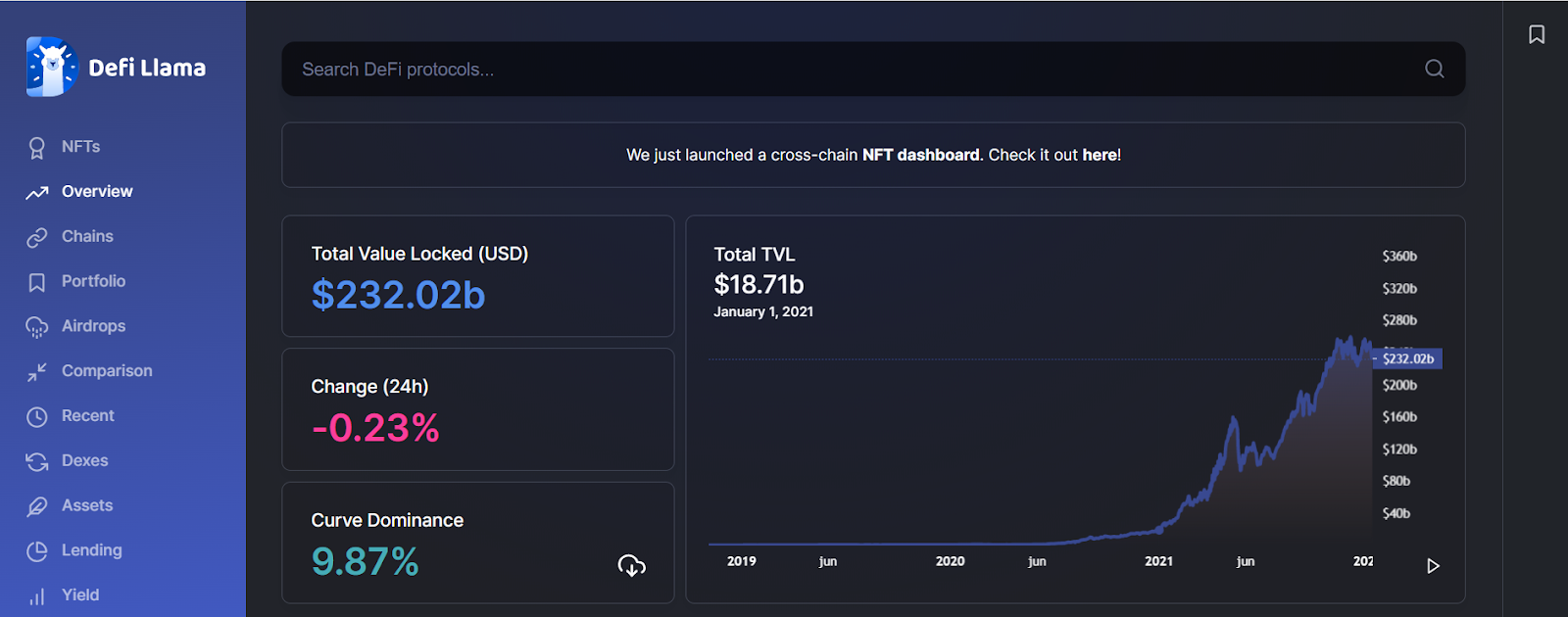The image size is (1568, 617).
Task: Click the 2021 label on chart axis
Action: click(1158, 561)
